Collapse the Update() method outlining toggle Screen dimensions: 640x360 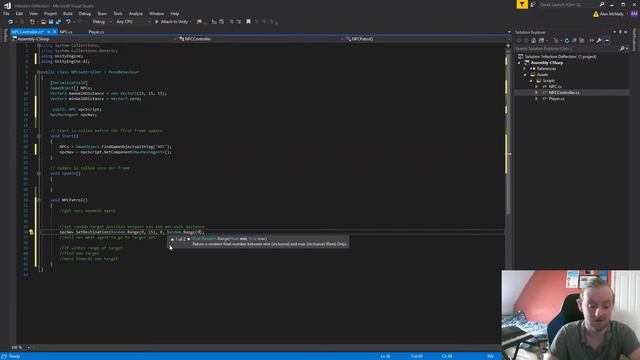coord(39,173)
